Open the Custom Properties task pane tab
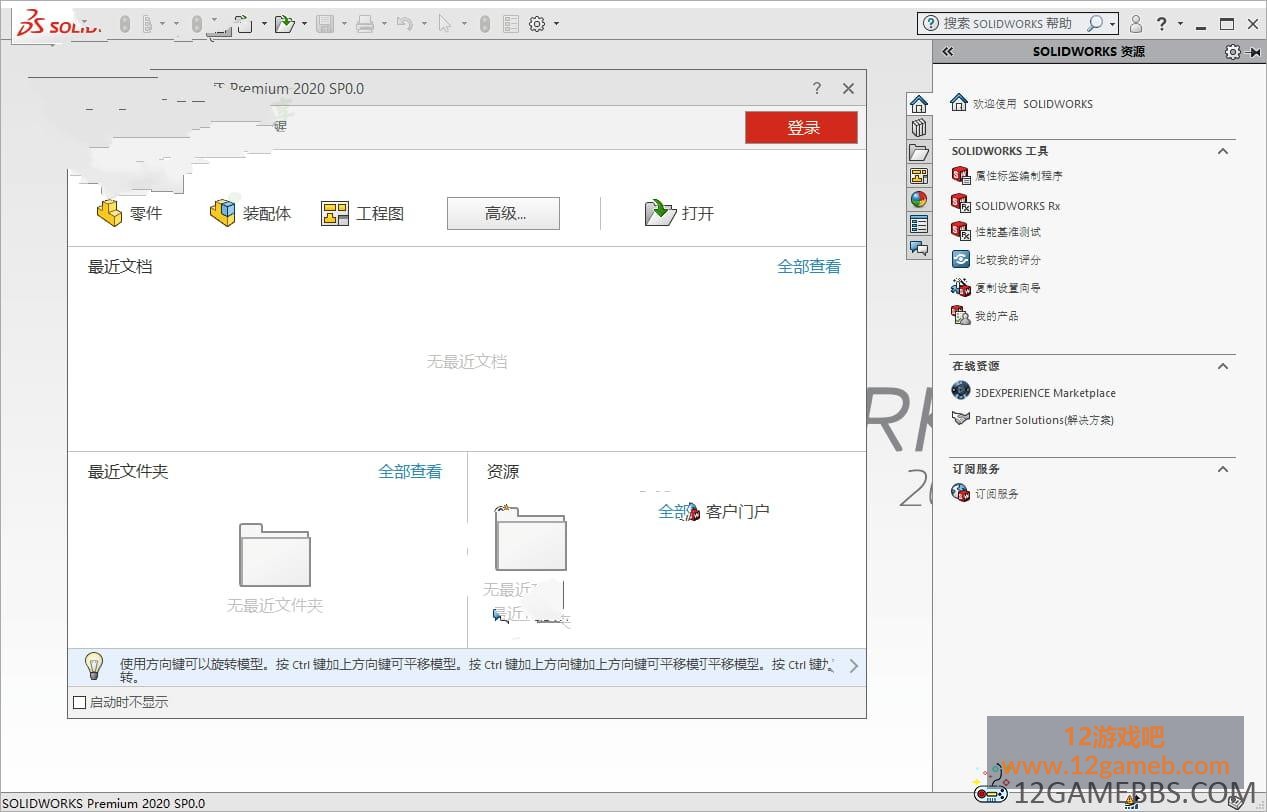The width and height of the screenshot is (1267, 812). click(919, 225)
